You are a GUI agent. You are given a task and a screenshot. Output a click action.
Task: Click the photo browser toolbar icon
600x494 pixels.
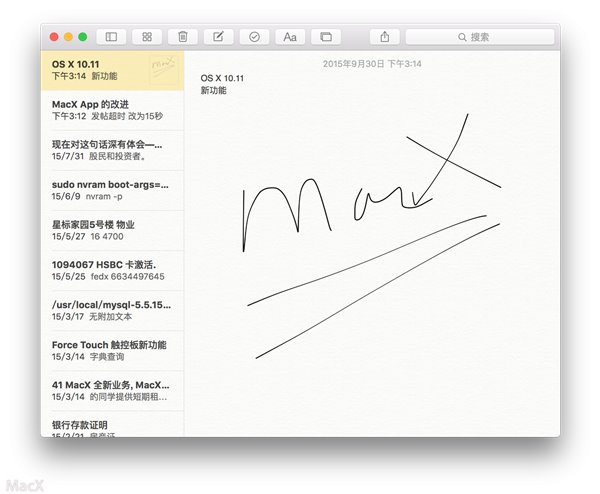(x=326, y=37)
